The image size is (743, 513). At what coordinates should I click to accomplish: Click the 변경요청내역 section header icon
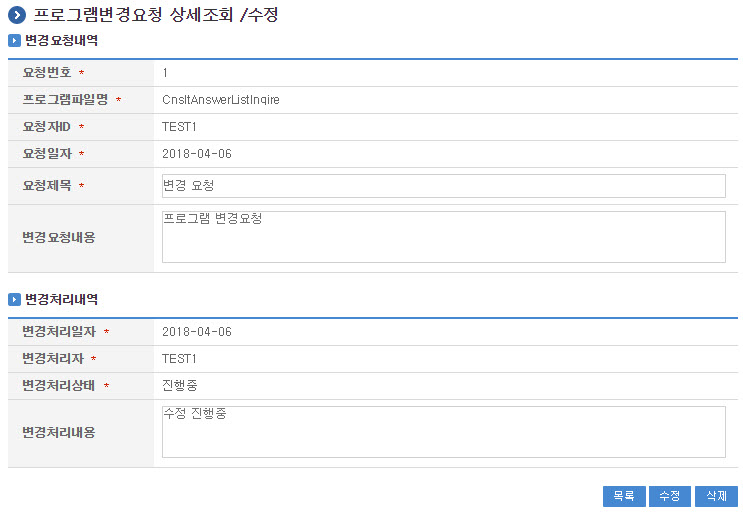14,41
